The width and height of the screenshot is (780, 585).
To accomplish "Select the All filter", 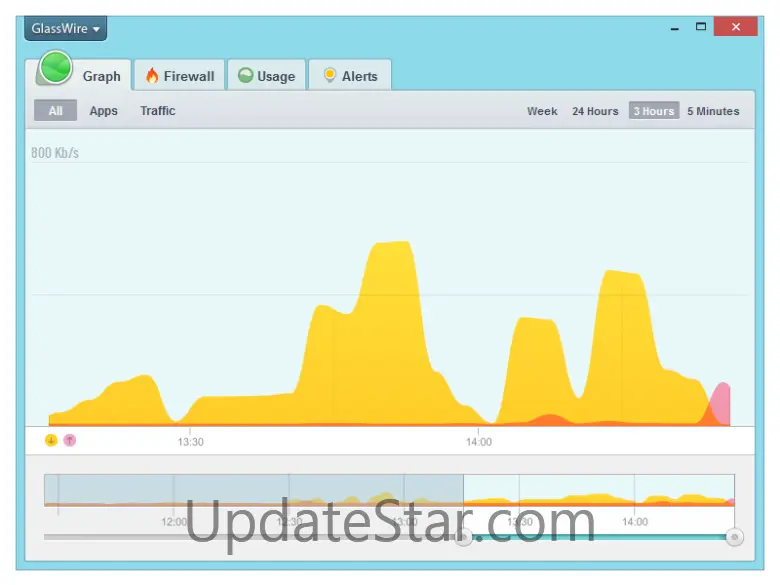I will (x=55, y=110).
